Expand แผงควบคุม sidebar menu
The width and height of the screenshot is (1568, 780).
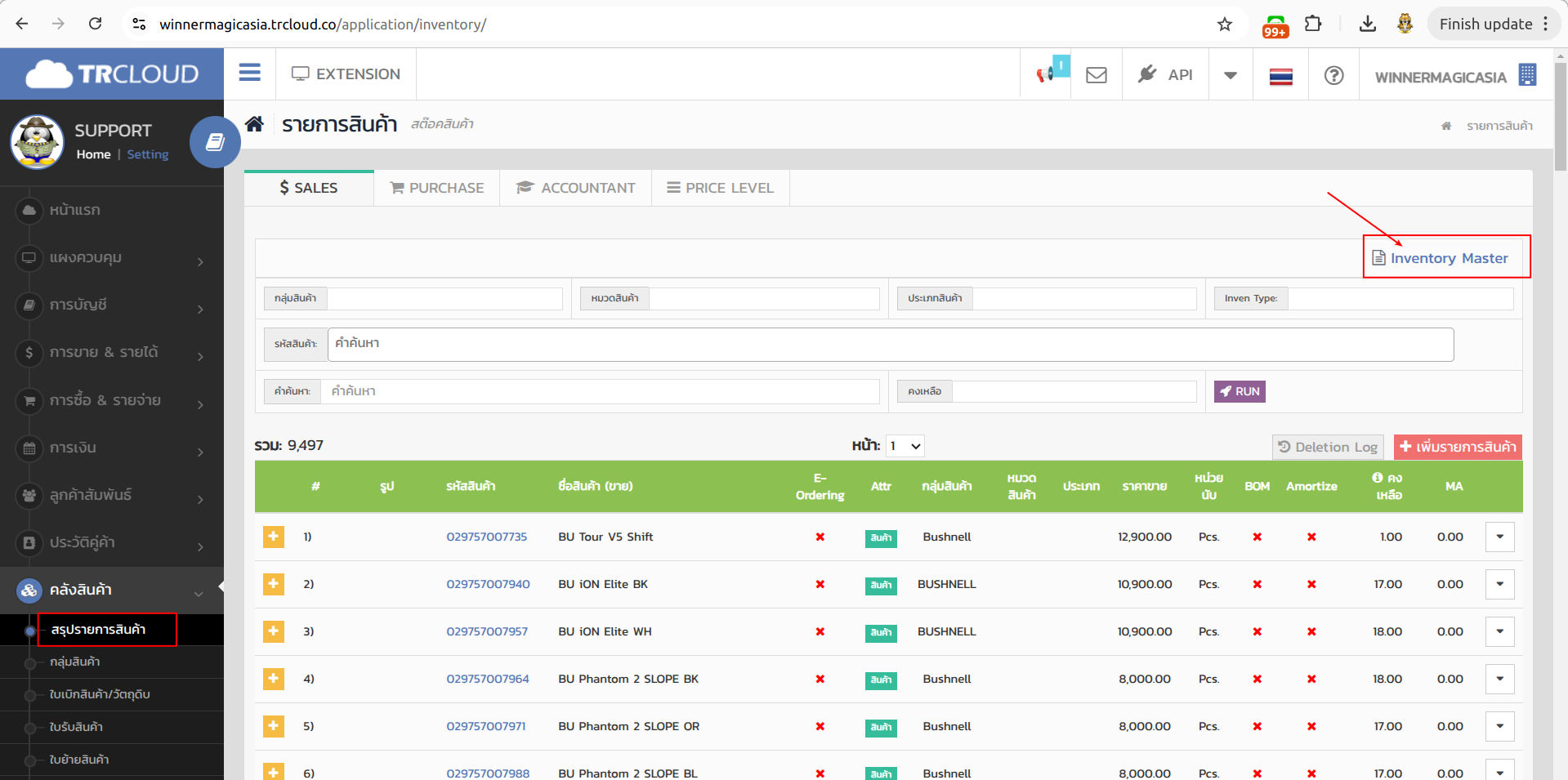(112, 257)
